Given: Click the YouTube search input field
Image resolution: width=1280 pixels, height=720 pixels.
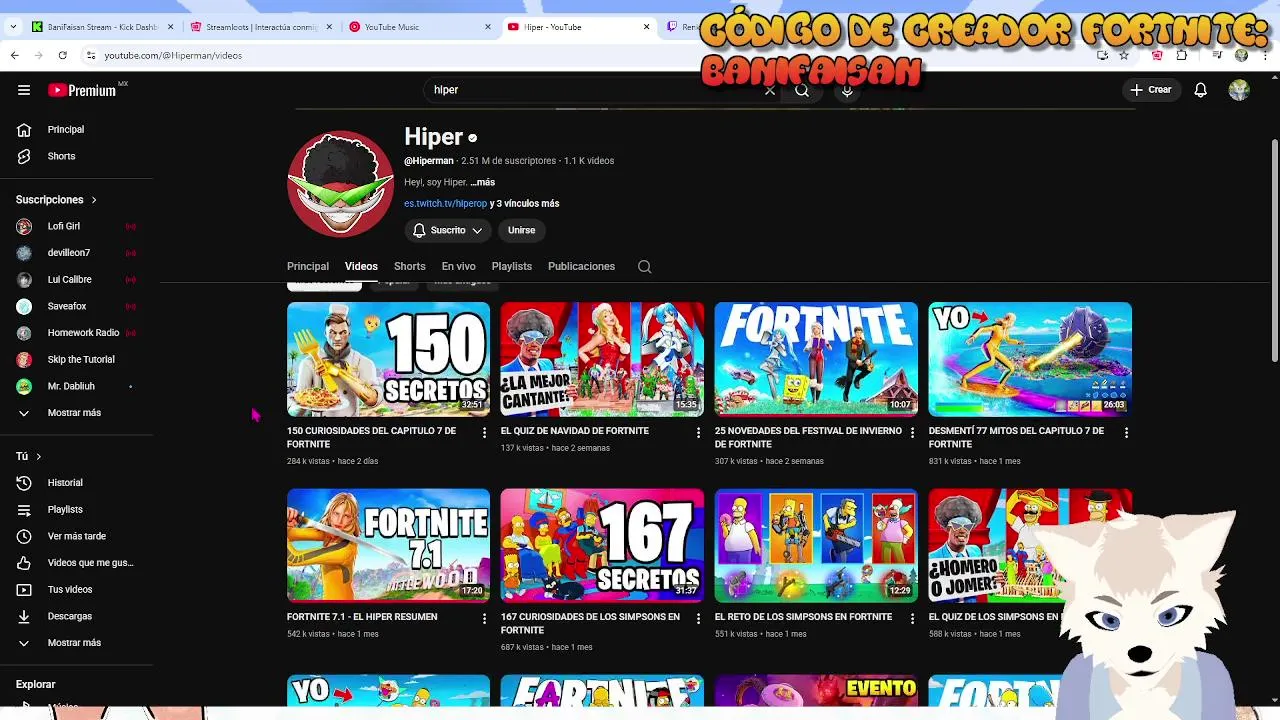Looking at the screenshot, I should (595, 90).
